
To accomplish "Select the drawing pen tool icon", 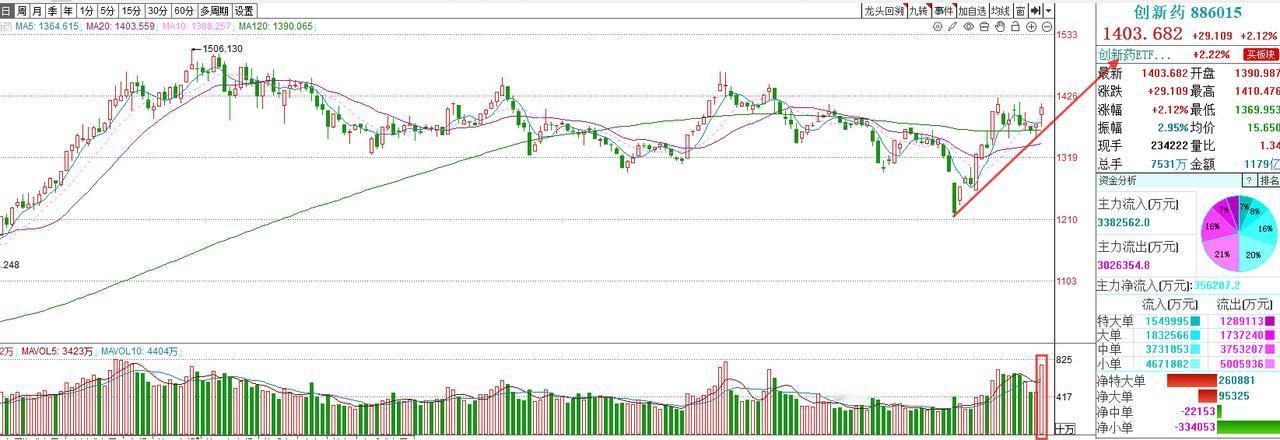I will coord(953,27).
